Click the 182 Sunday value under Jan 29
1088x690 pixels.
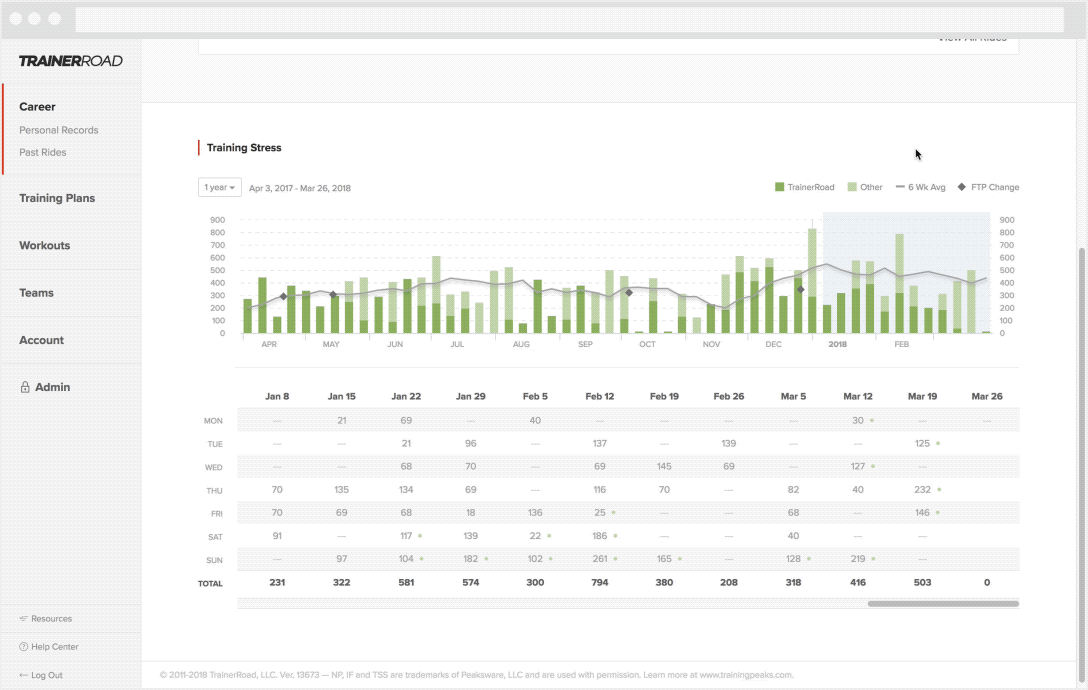[470, 559]
